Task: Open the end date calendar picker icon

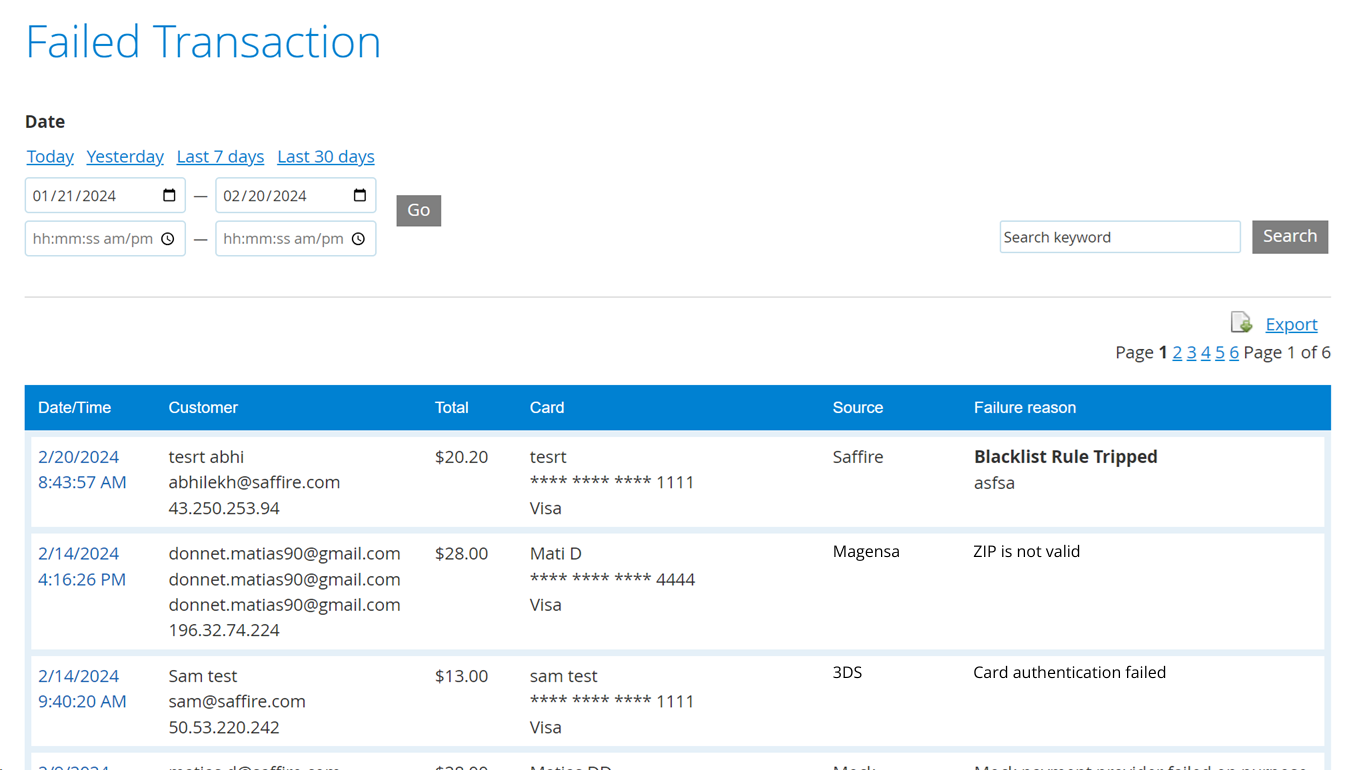Action: coord(360,196)
